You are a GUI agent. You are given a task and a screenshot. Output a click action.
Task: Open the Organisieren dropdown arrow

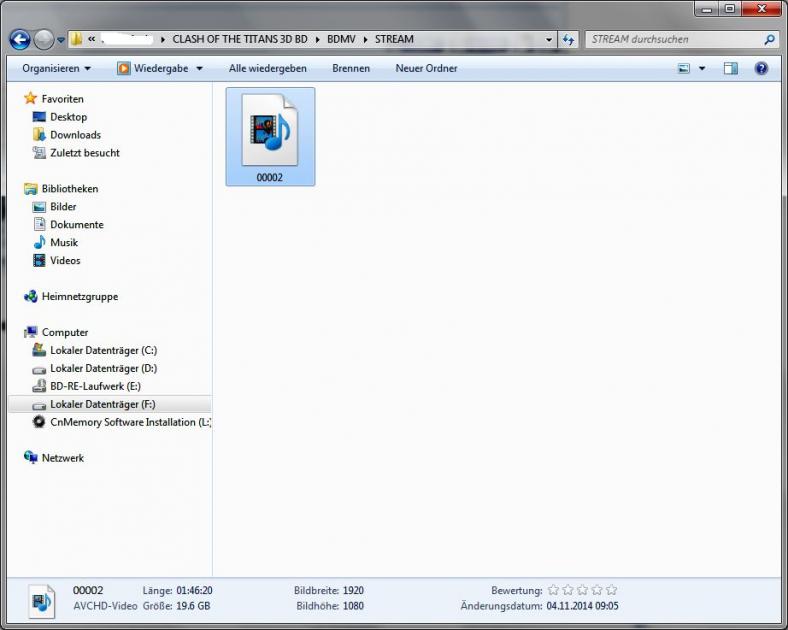pos(88,68)
